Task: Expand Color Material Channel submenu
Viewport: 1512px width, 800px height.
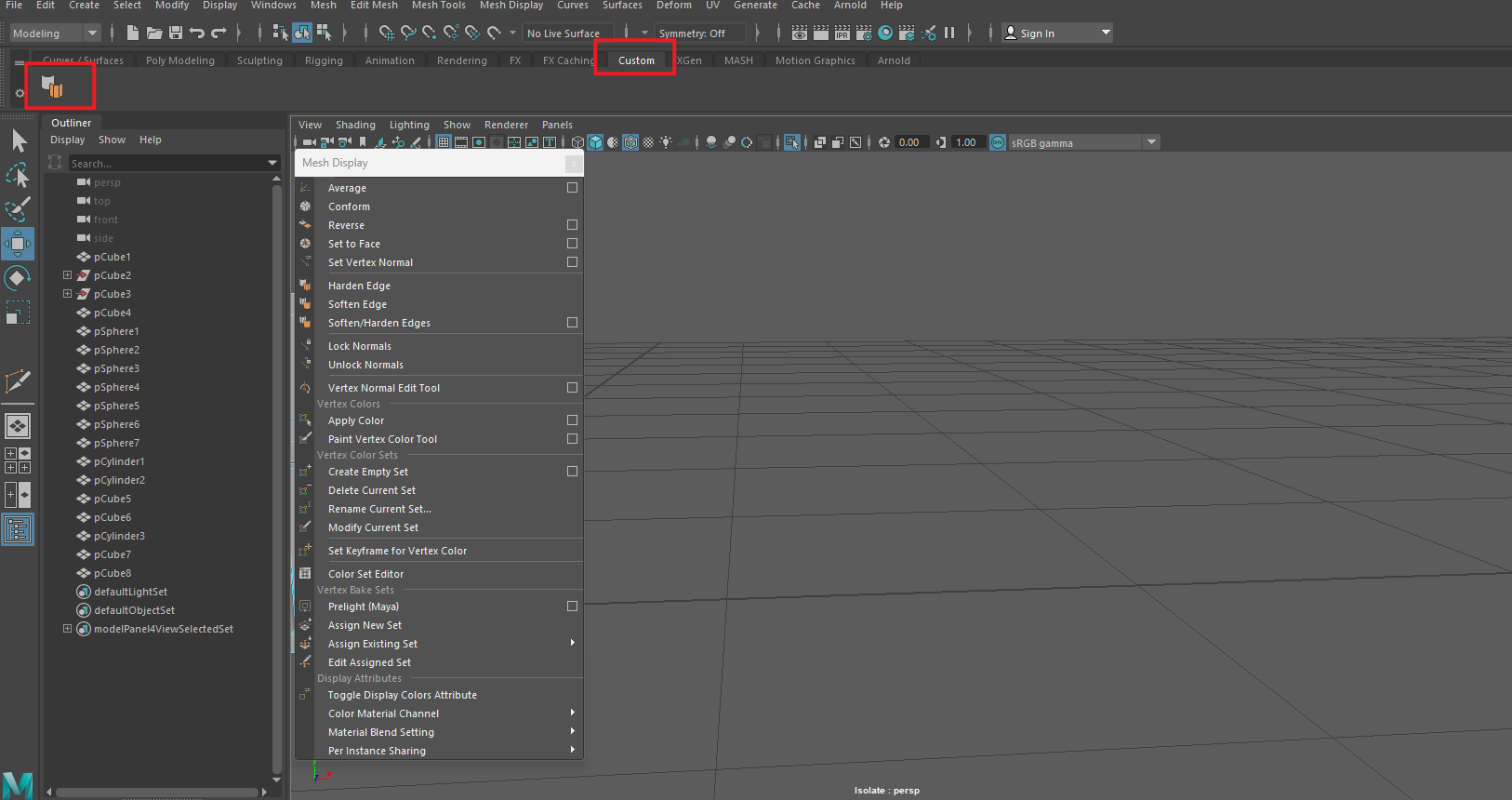Action: (573, 713)
